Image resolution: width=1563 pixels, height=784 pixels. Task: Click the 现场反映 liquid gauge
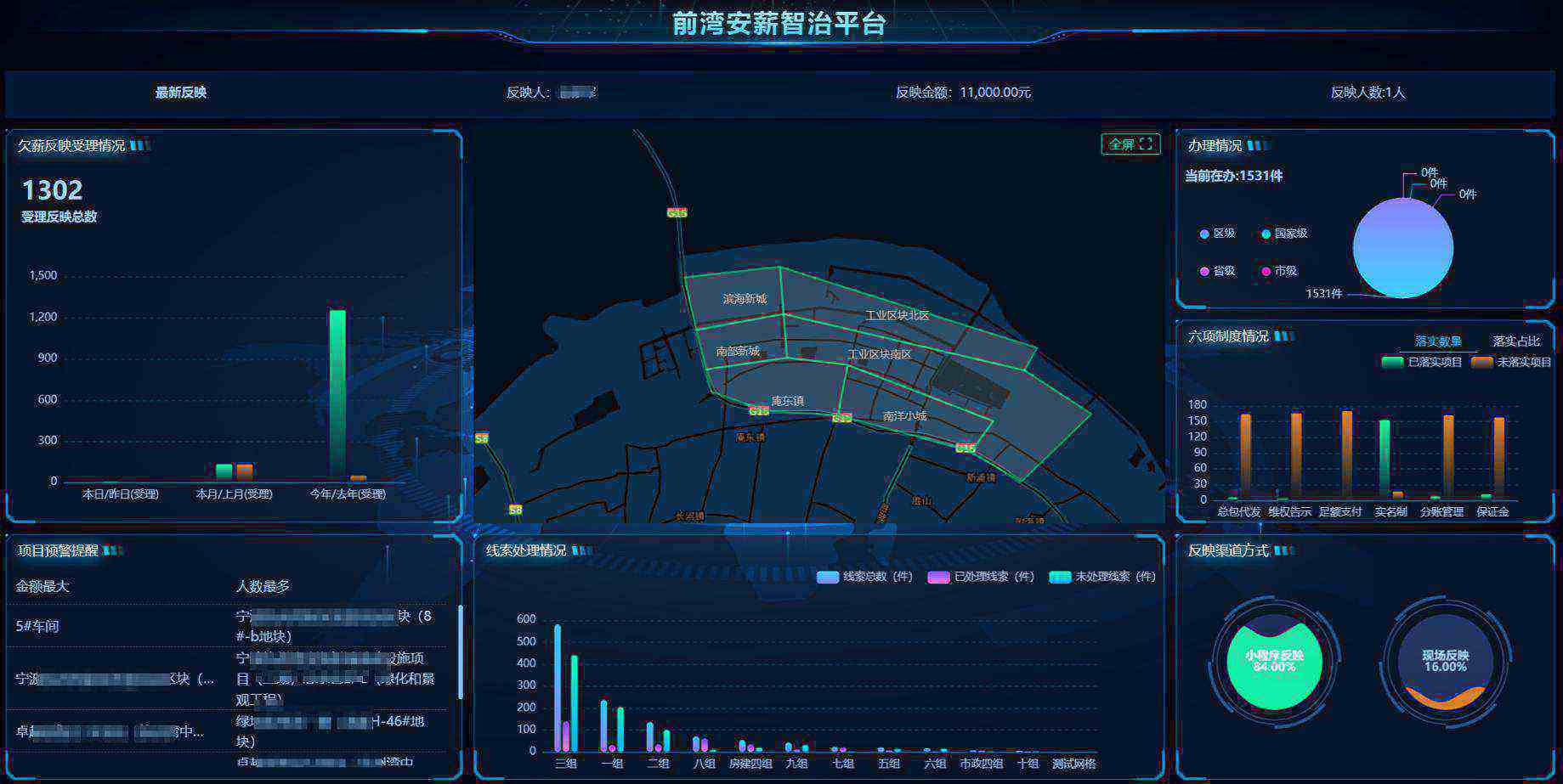coord(1445,662)
